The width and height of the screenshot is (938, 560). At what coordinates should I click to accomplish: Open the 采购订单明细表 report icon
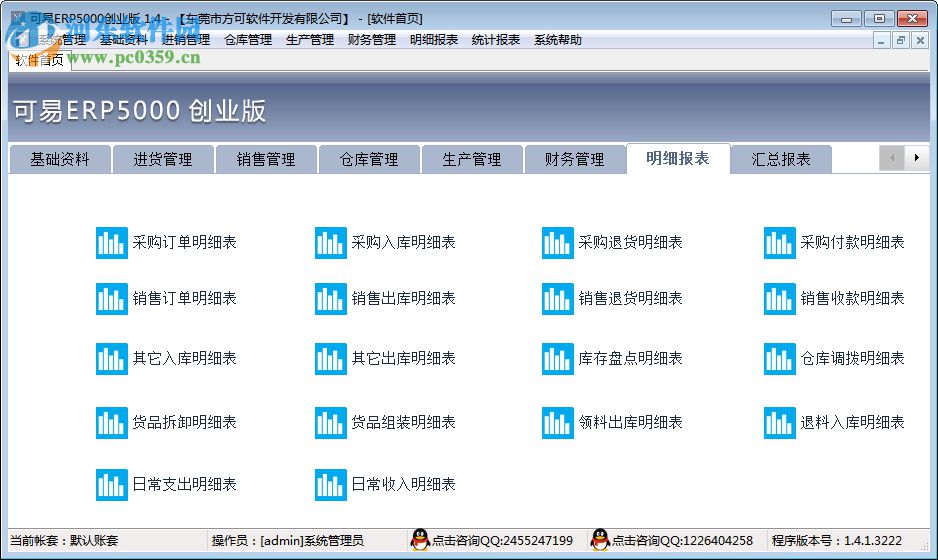click(112, 243)
